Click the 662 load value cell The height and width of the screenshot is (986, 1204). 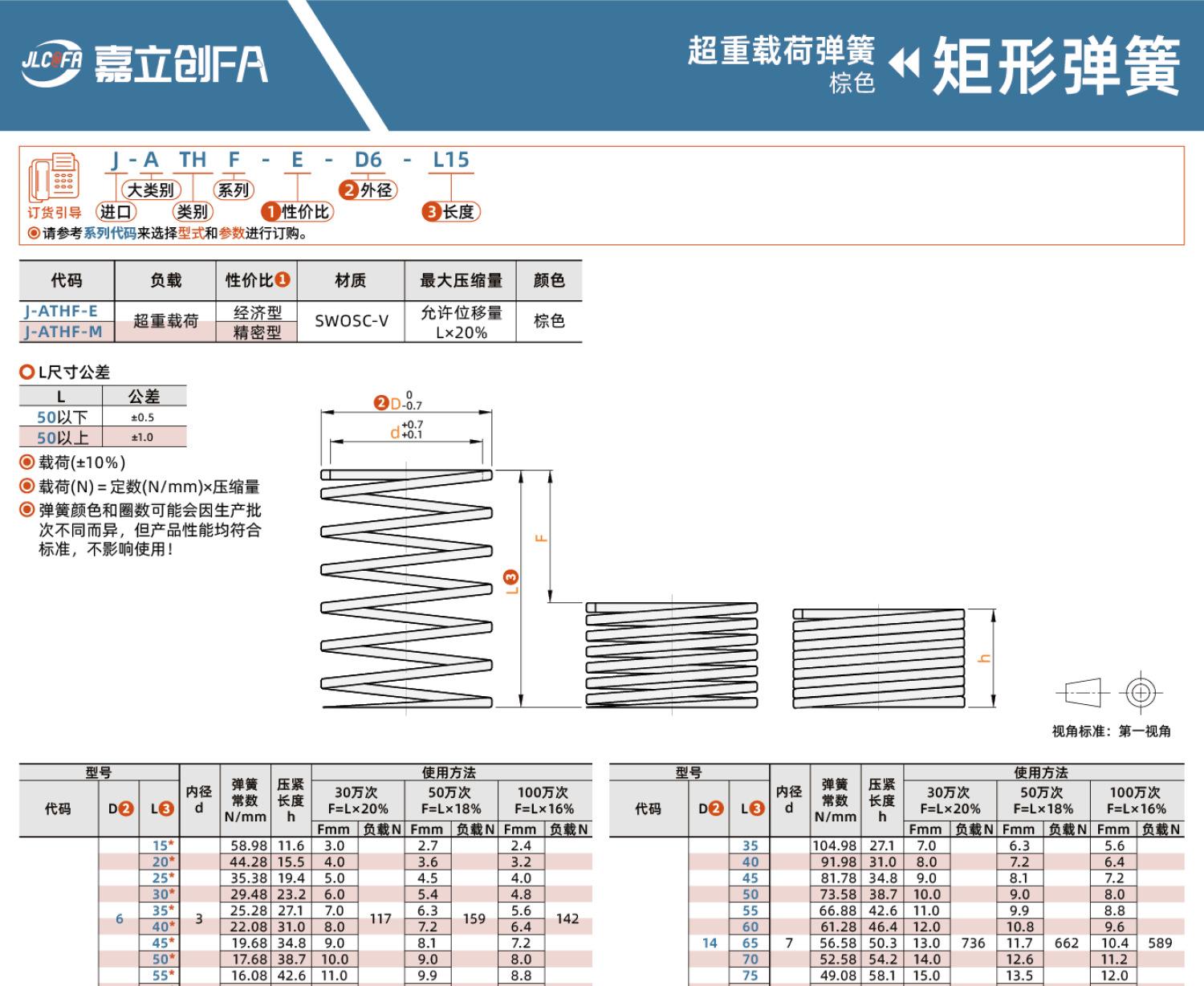tap(1066, 943)
